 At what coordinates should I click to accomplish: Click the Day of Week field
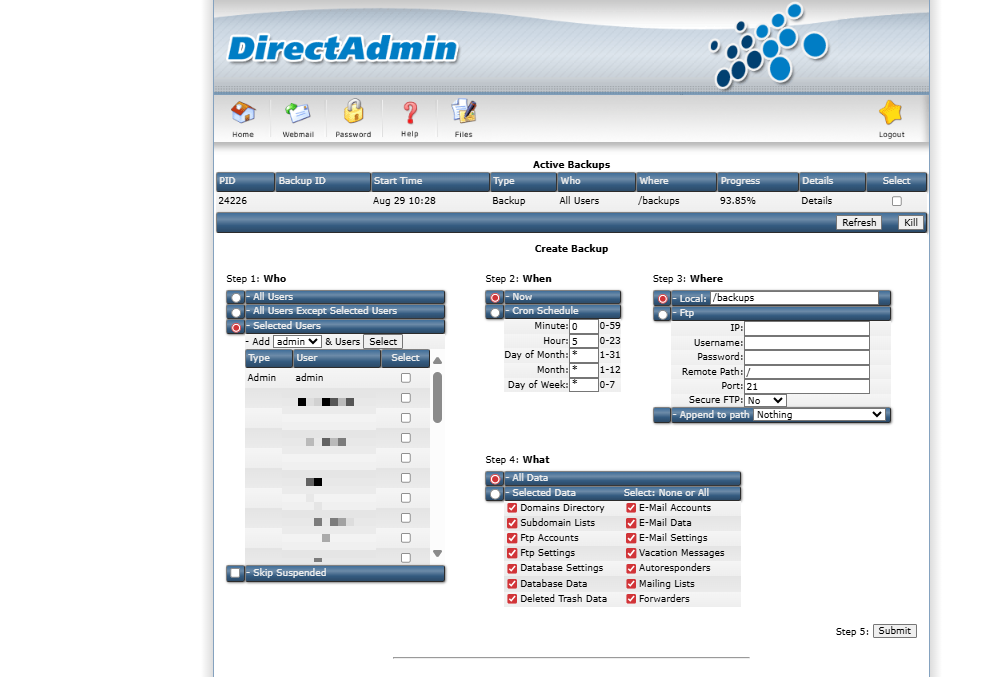[x=583, y=385]
